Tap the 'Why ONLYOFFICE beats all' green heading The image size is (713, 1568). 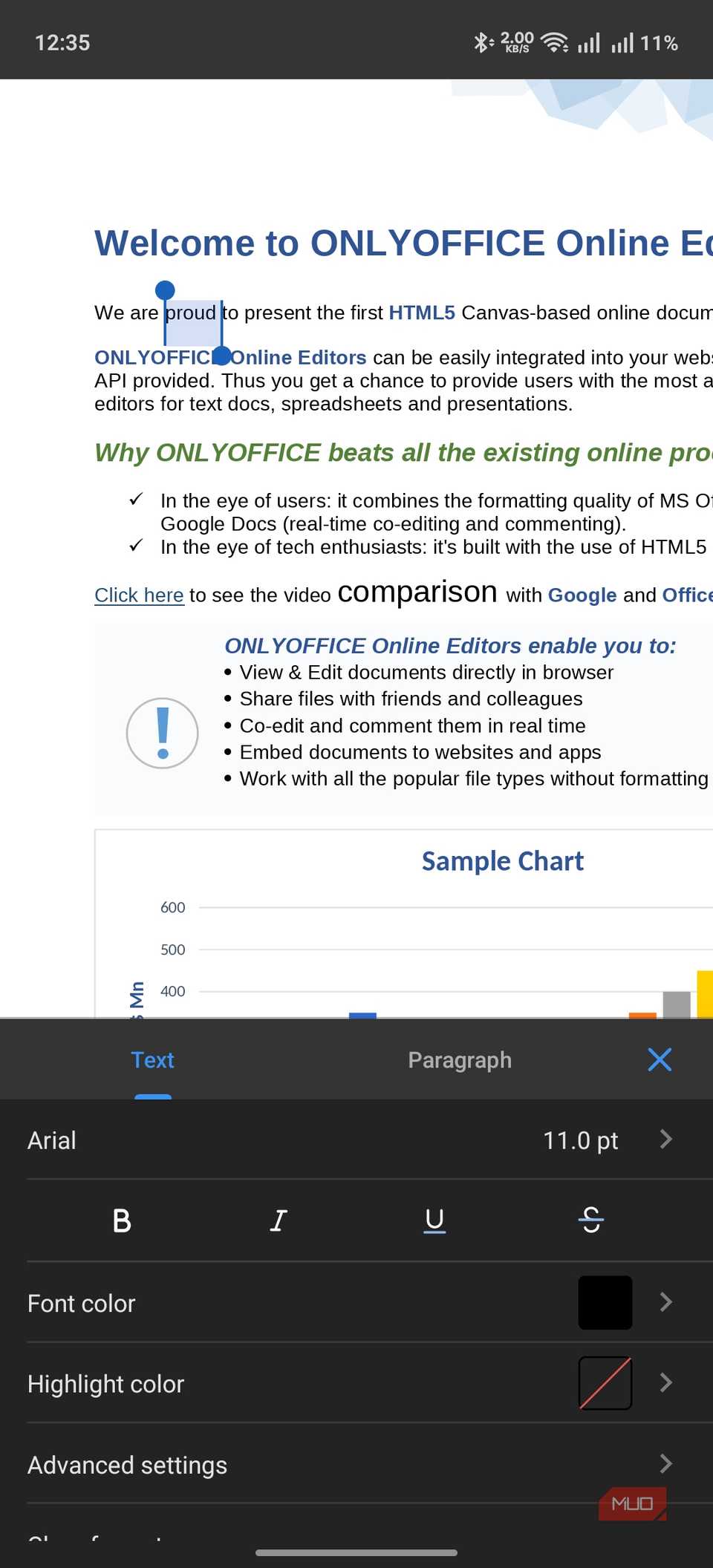(403, 452)
